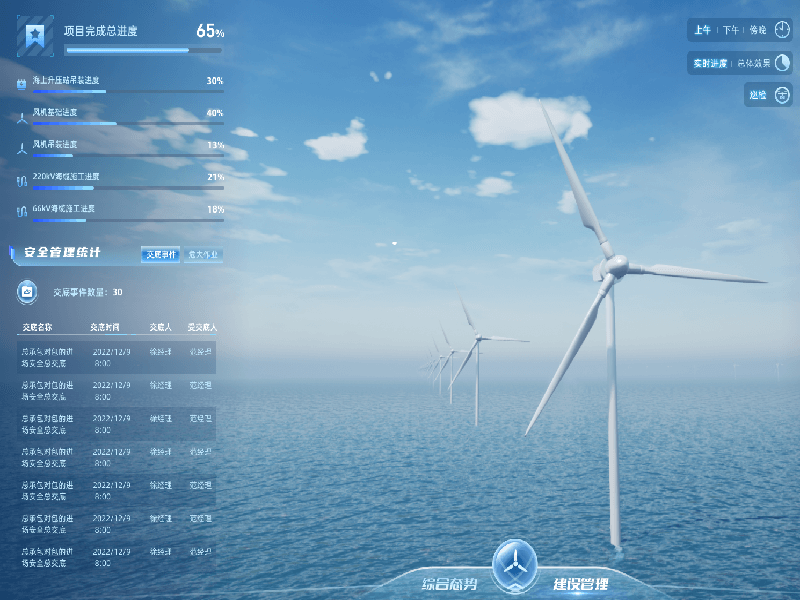Click the 风机基础进度 turbine icon
800x600 pixels.
click(x=22, y=116)
